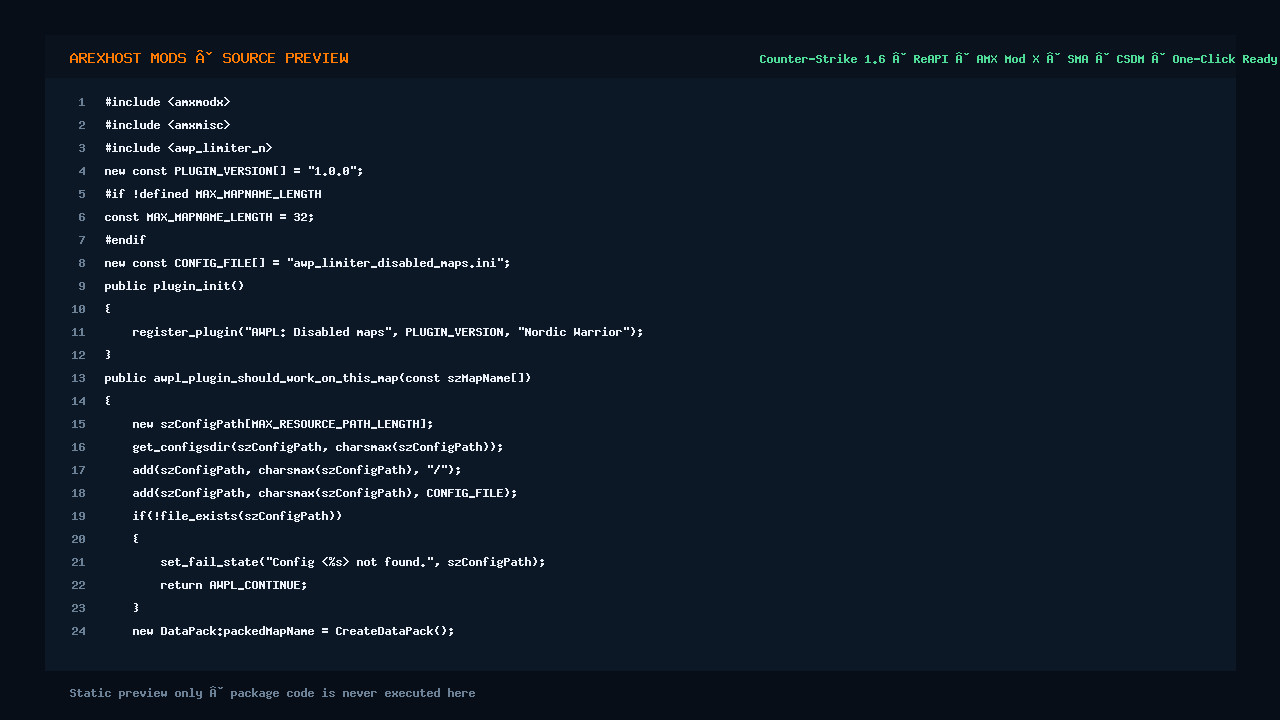Click the CreateDataPack line
Image resolution: width=1280 pixels, height=720 pixels.
(294, 631)
